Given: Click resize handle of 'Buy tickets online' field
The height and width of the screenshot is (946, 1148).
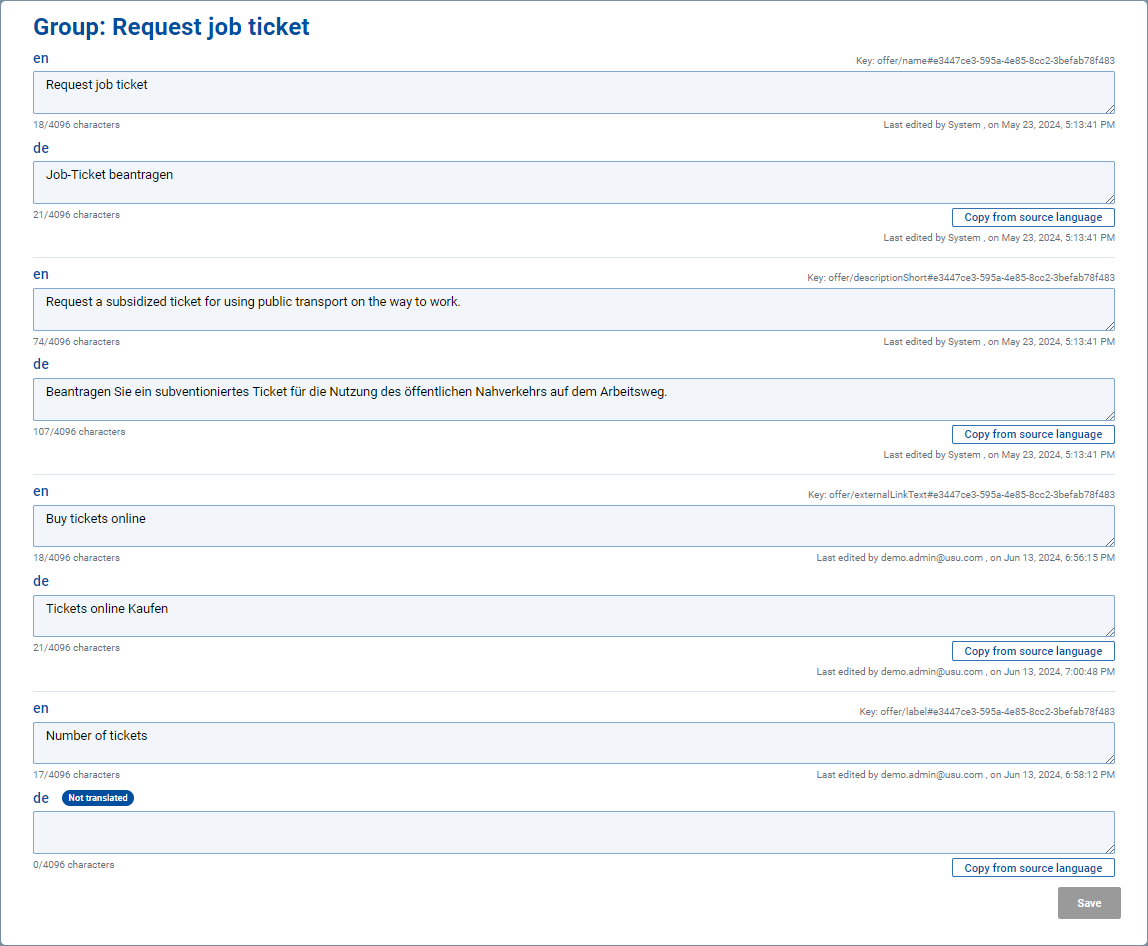Looking at the screenshot, I should (x=1109, y=541).
